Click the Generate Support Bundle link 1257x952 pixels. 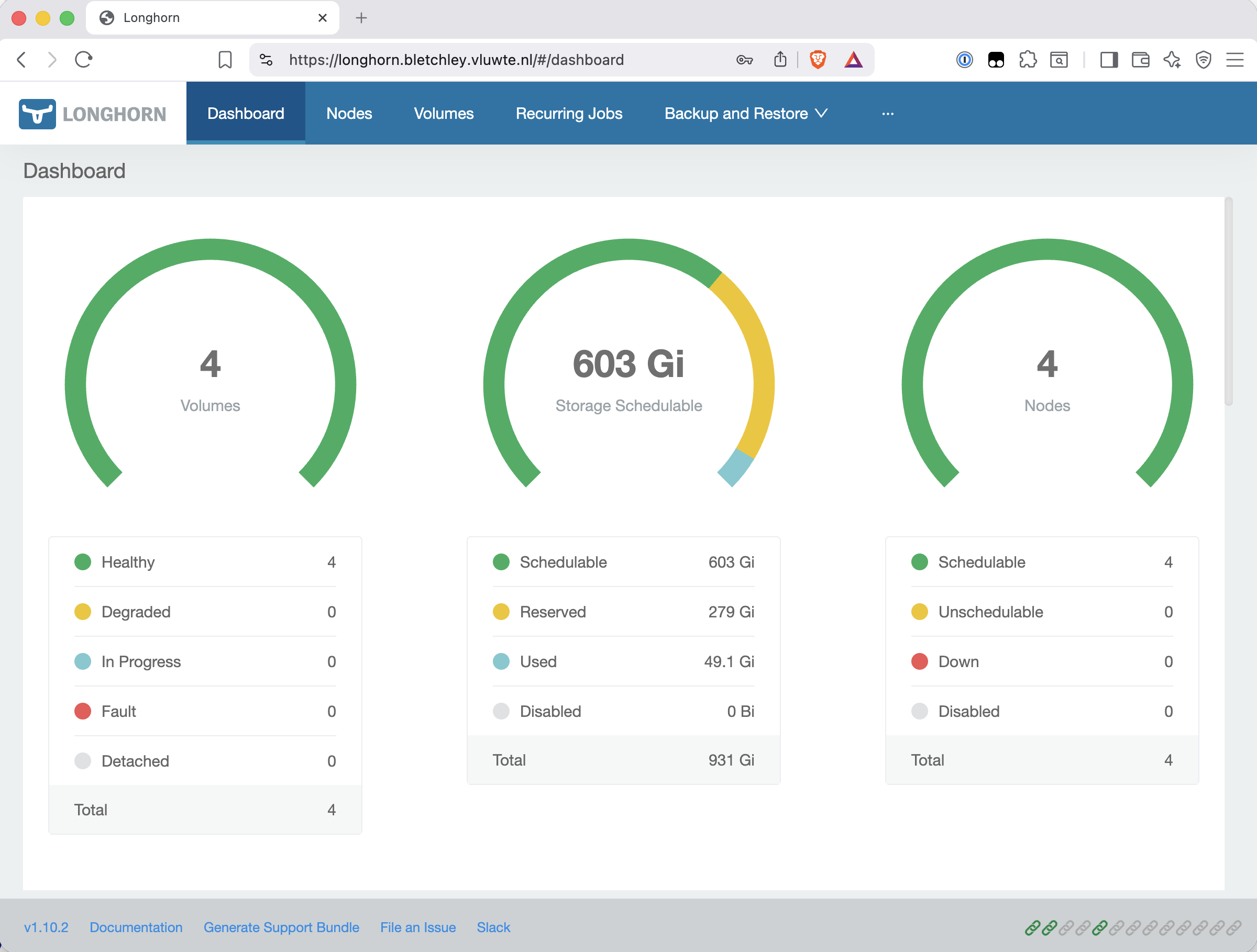[281, 926]
